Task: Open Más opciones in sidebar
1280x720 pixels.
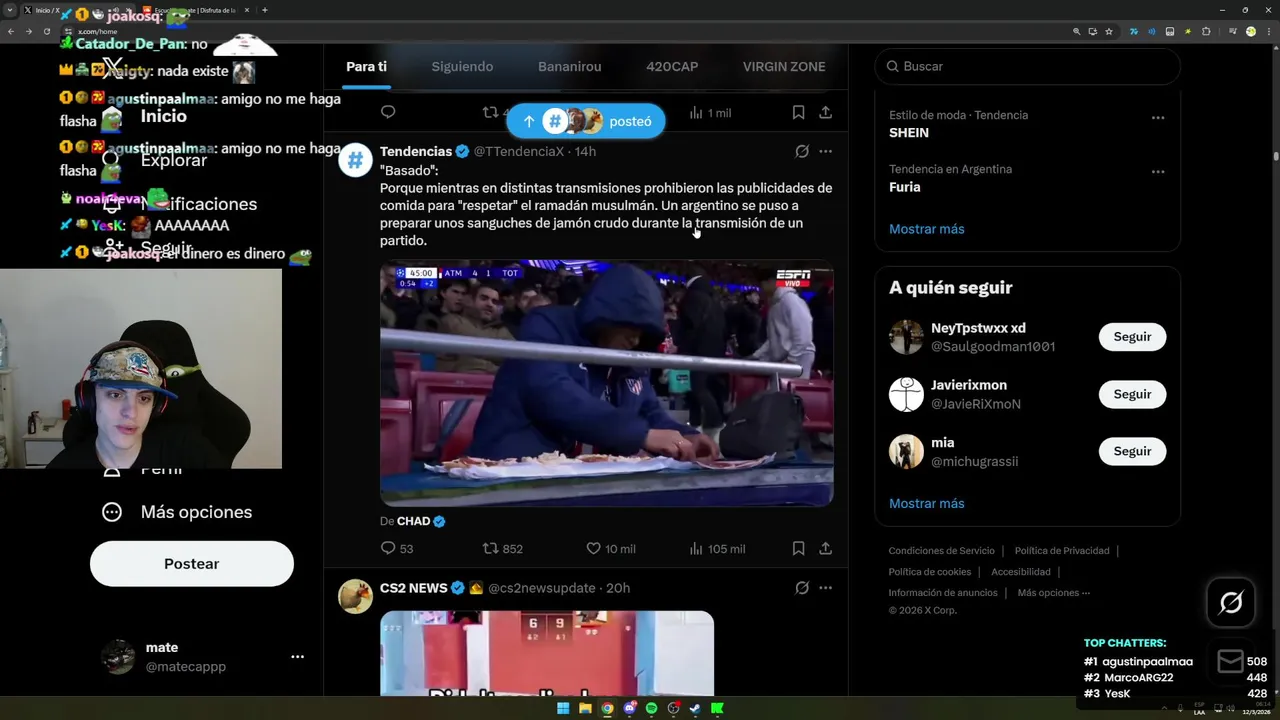Action: (177, 512)
